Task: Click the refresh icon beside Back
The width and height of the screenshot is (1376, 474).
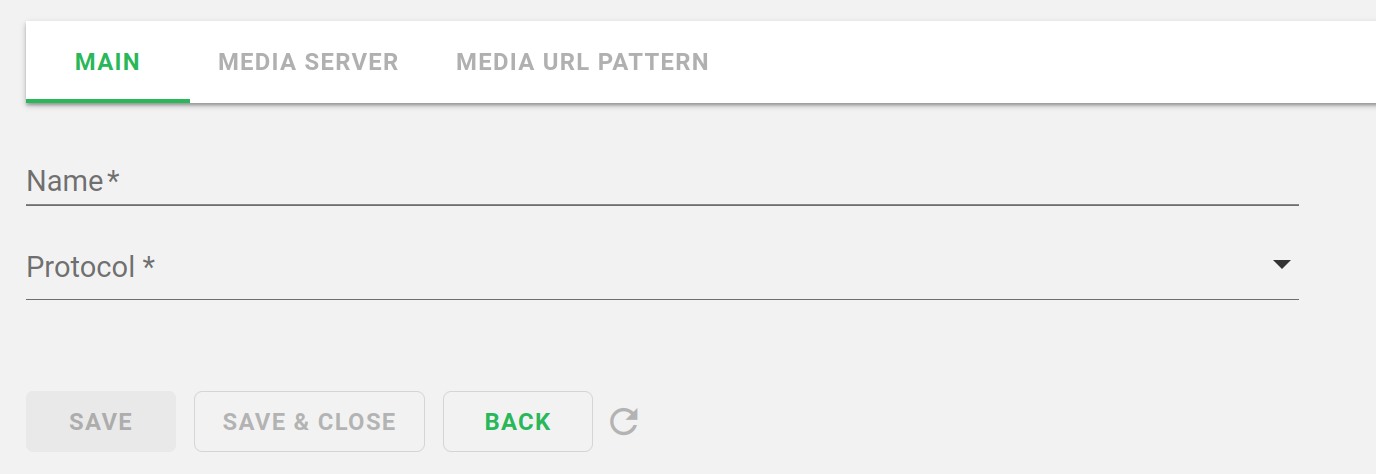Action: pos(624,422)
